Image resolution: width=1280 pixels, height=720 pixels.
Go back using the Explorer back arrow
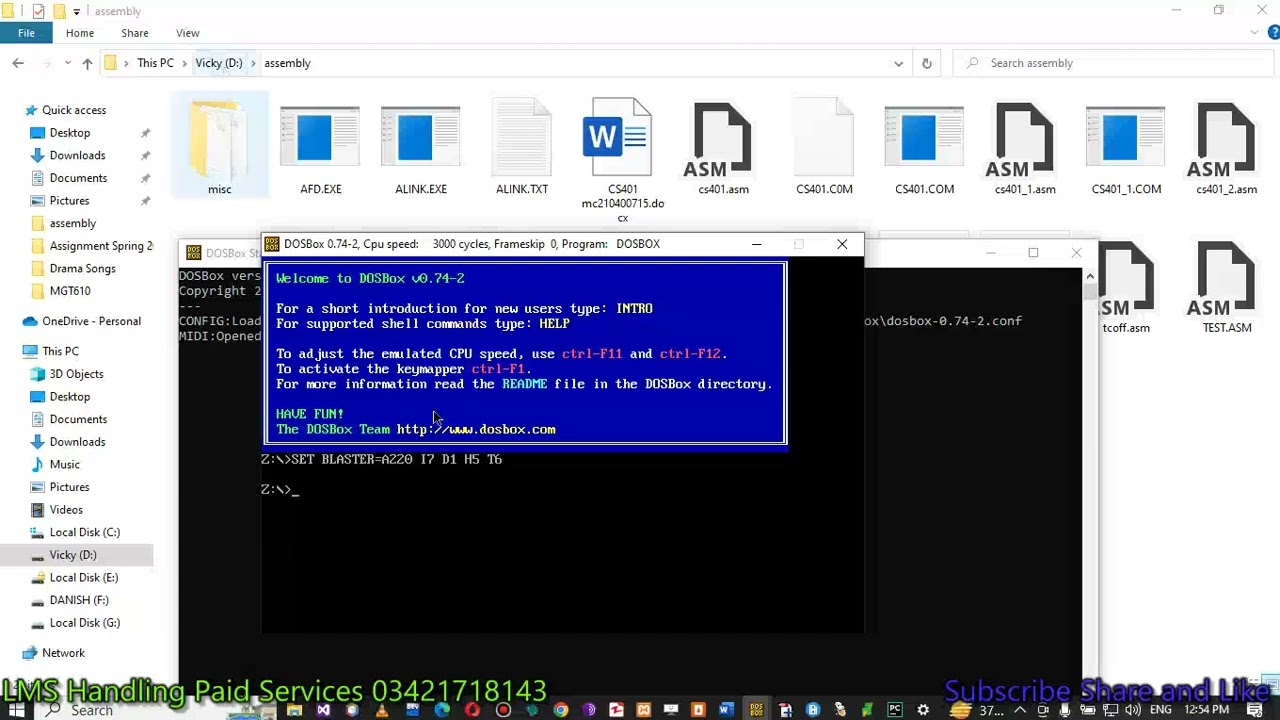click(18, 63)
